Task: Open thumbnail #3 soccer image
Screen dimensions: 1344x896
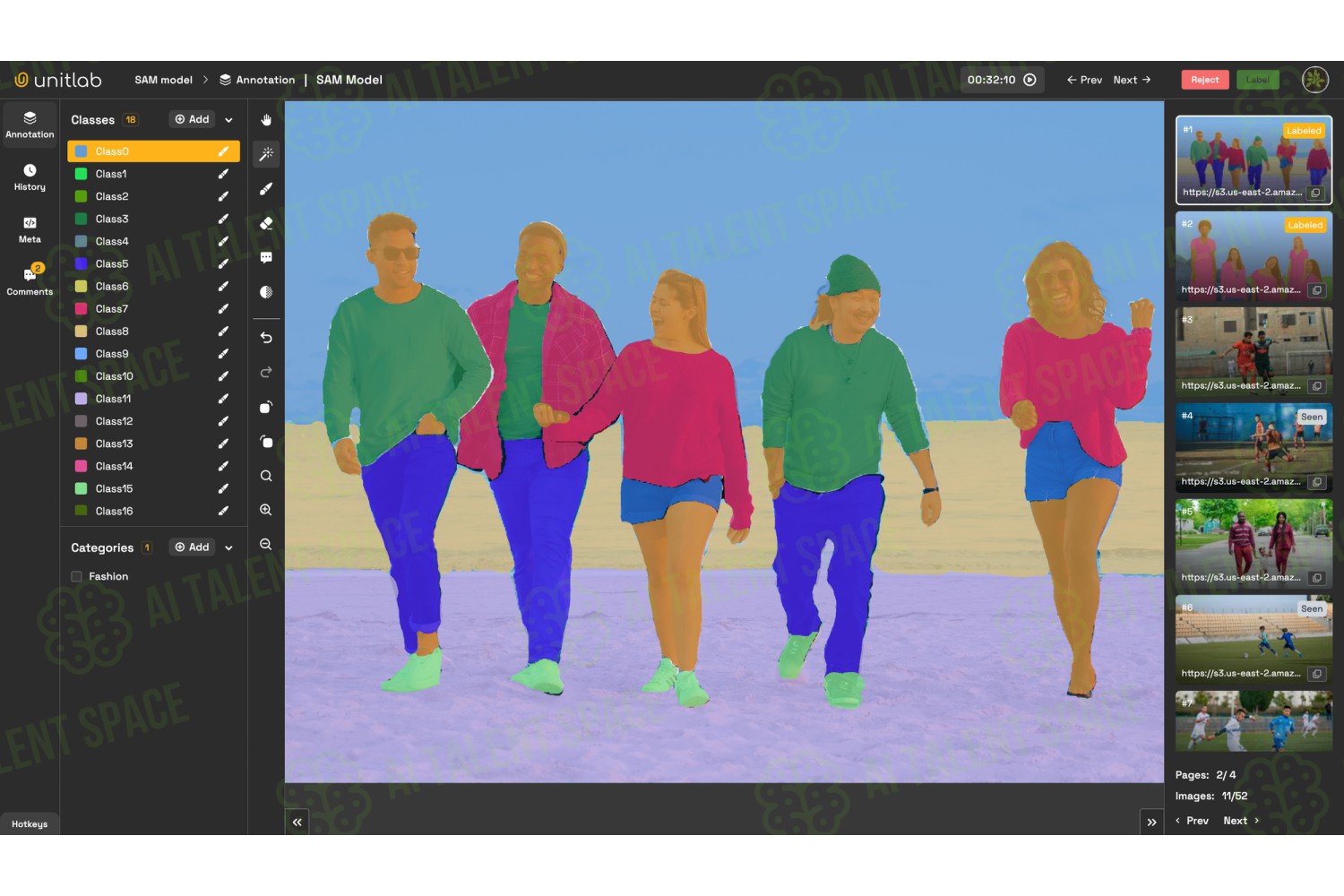Action: [1254, 351]
